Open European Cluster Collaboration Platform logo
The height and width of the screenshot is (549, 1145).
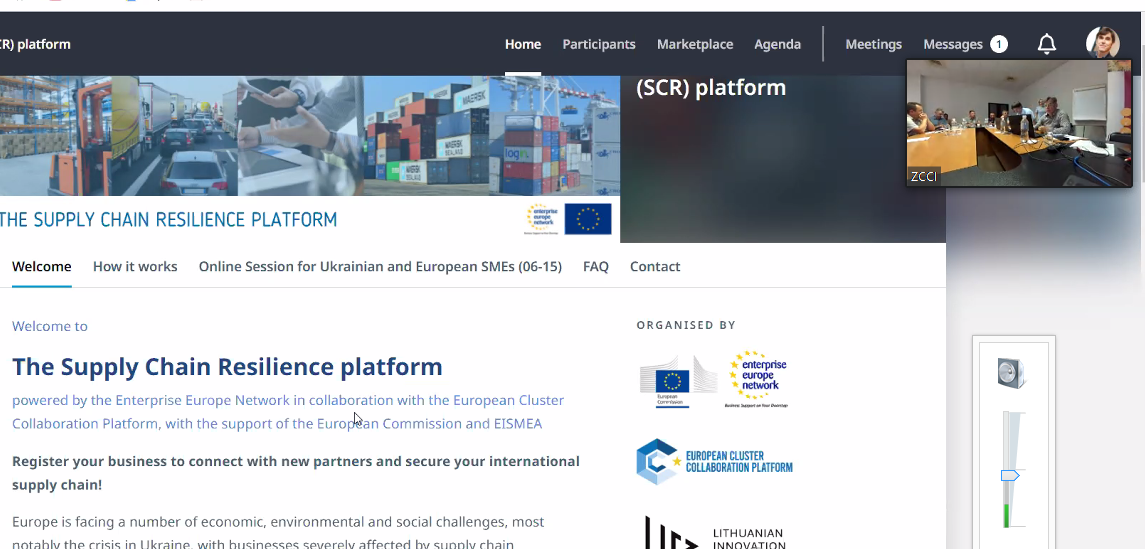tap(714, 462)
